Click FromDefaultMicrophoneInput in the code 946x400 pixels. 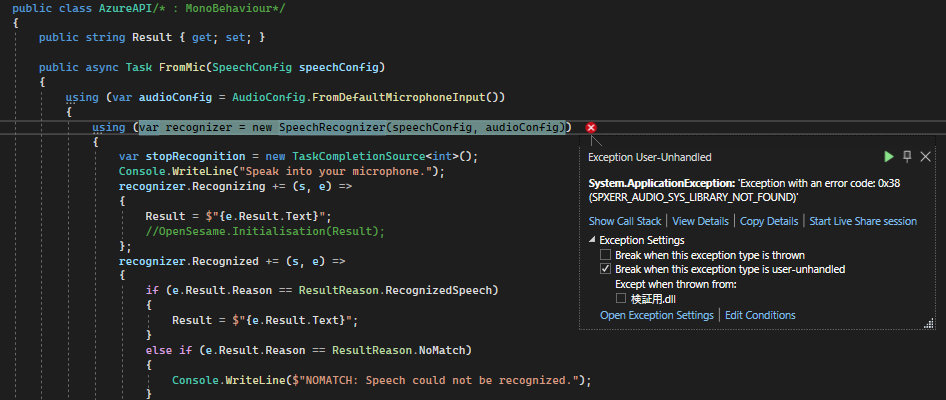point(399,97)
